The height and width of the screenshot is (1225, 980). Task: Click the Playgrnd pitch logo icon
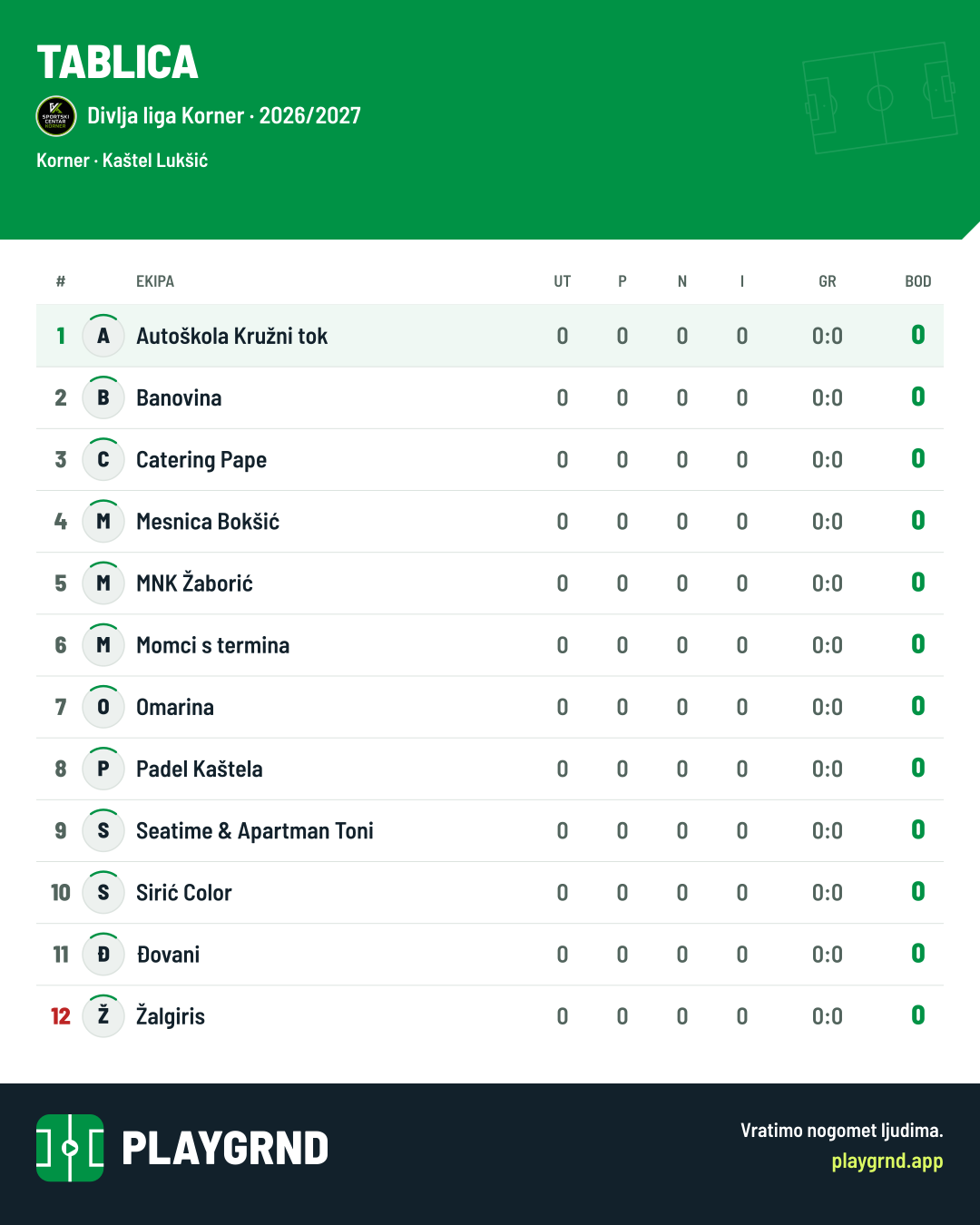click(70, 1148)
